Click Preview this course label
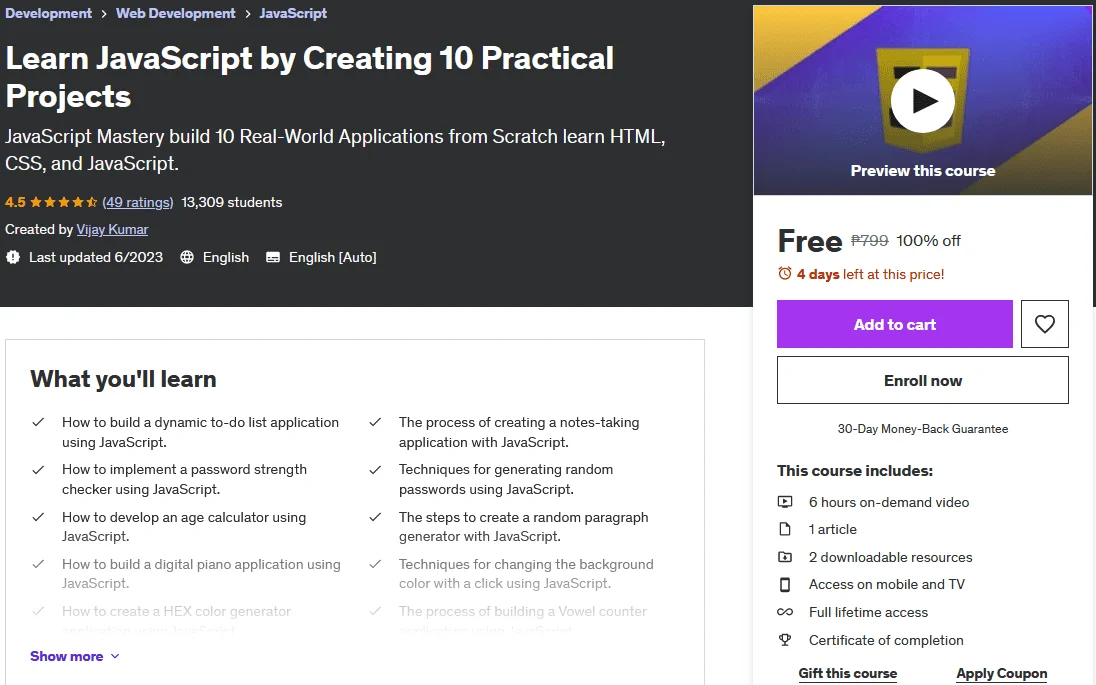This screenshot has width=1096, height=685. [x=923, y=171]
